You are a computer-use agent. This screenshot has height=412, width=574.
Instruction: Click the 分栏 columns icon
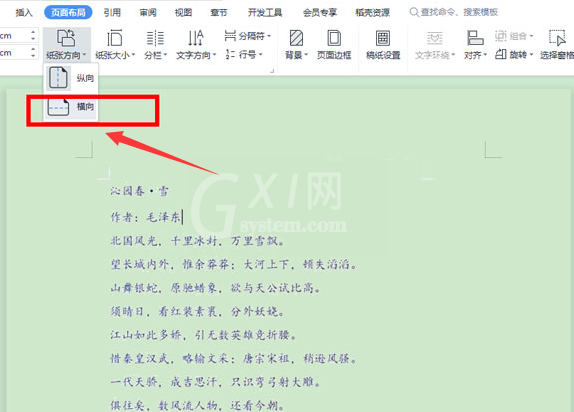[155, 38]
